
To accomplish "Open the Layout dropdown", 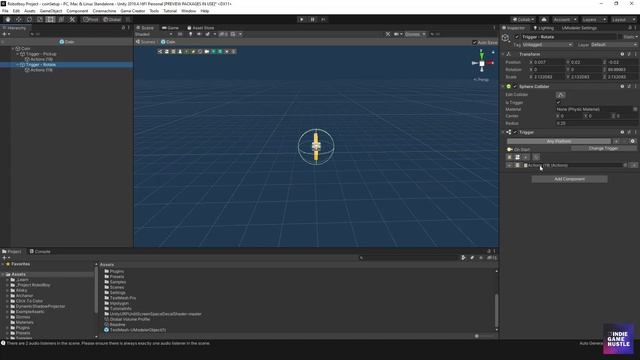I will click(x=623, y=20).
